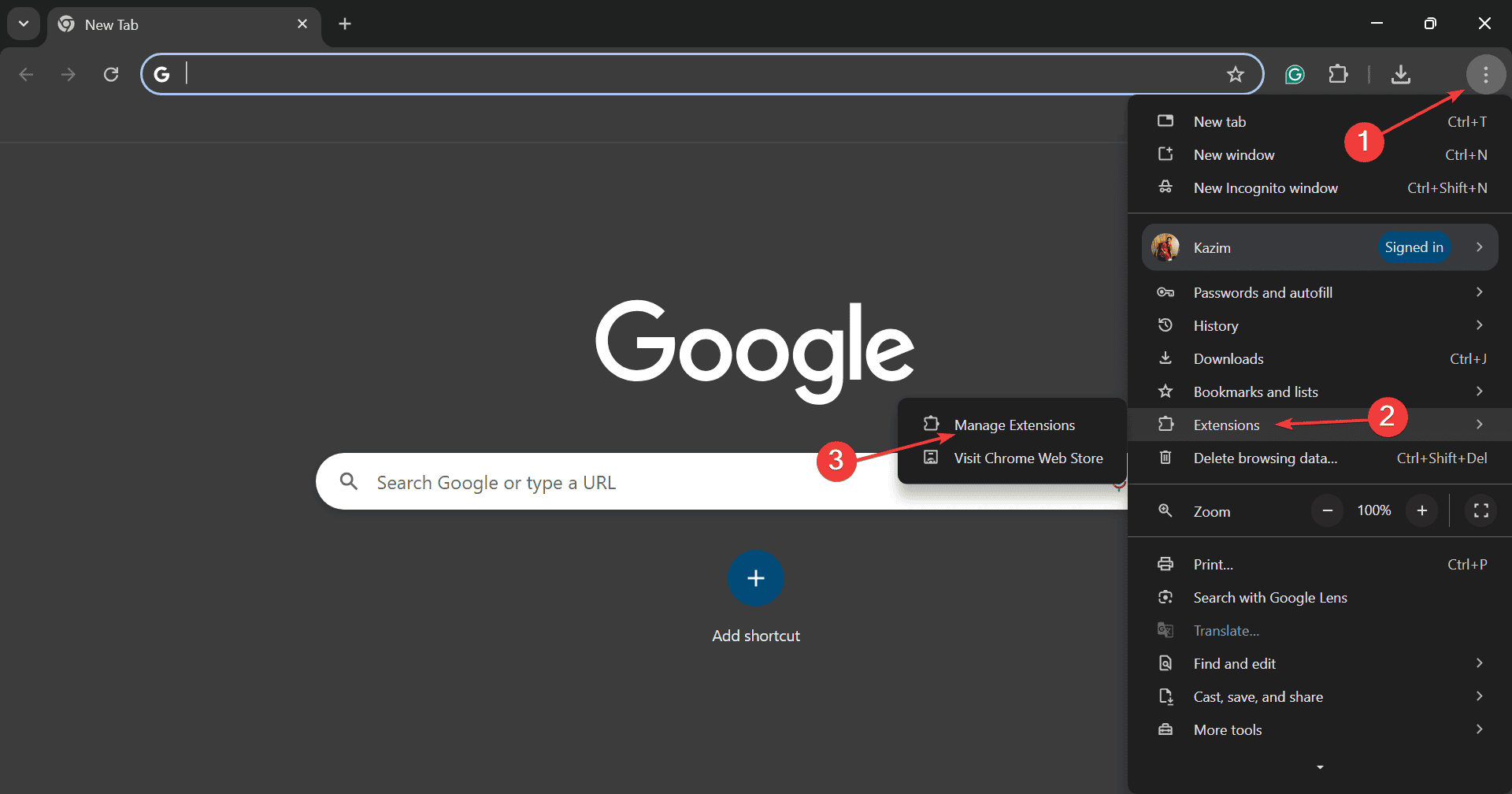Open Downloads from the menu
Screen dimensions: 1512x794
[1321, 358]
